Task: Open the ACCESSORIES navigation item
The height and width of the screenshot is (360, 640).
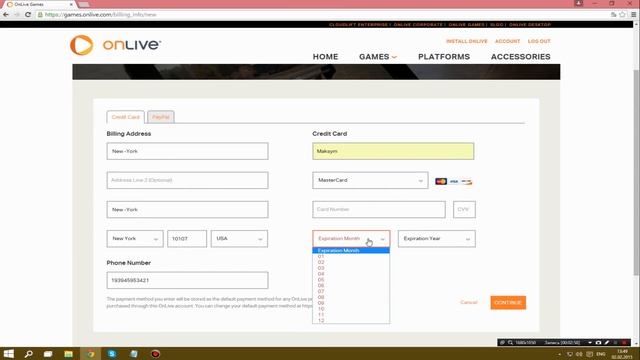Action: [x=520, y=57]
